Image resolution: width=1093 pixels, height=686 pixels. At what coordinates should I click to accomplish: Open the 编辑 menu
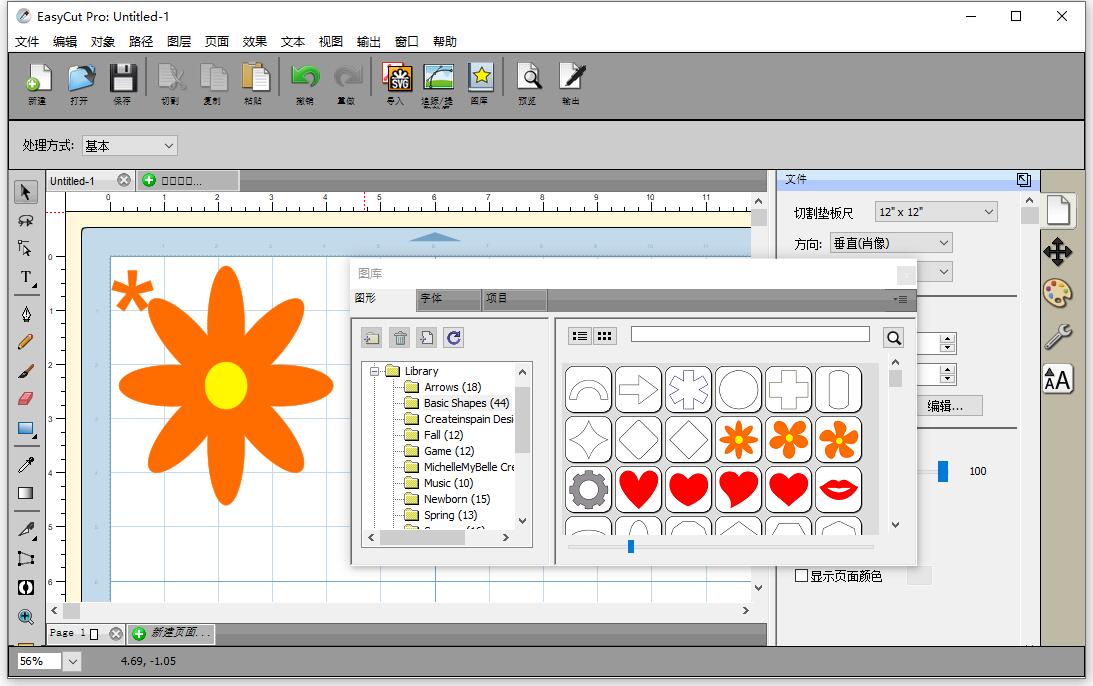(65, 41)
